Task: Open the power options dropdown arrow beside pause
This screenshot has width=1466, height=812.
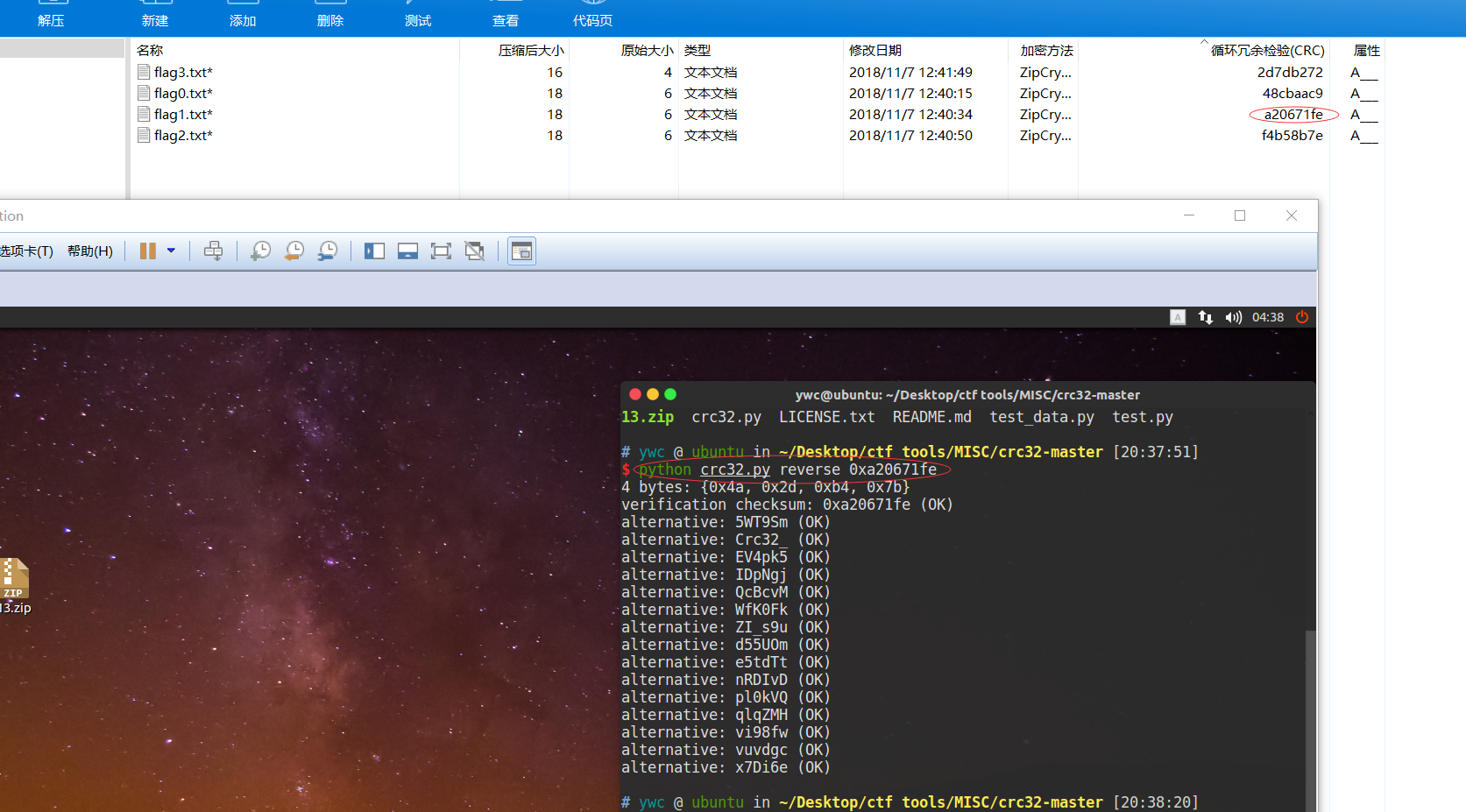Action: click(171, 251)
